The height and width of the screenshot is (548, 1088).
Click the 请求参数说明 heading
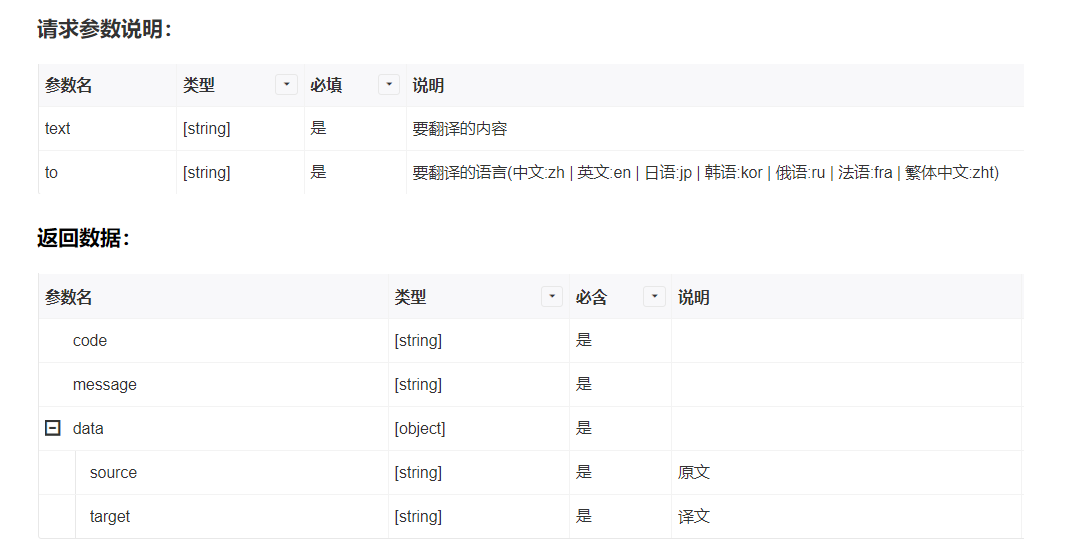point(104,29)
